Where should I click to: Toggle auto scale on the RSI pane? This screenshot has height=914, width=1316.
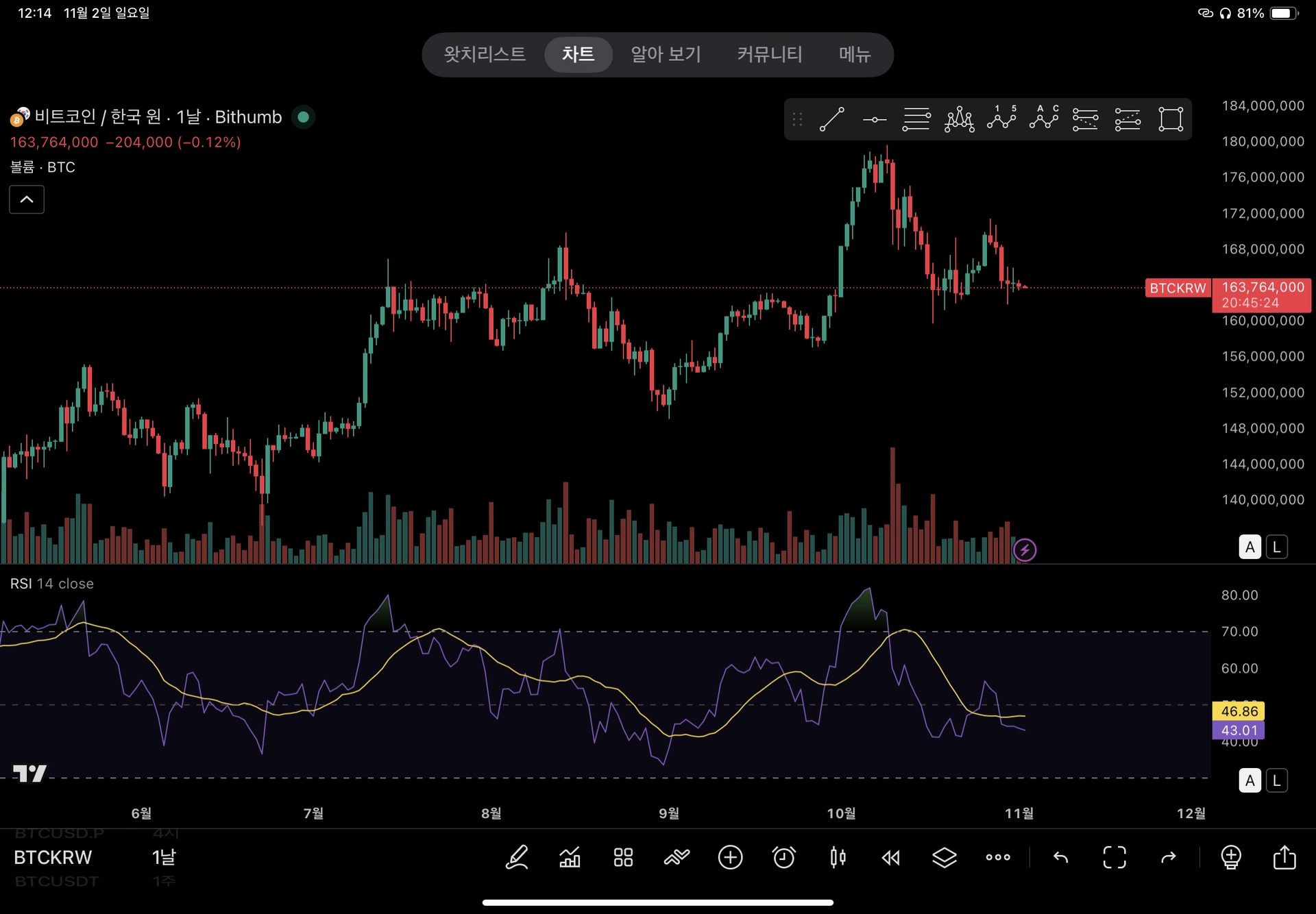coord(1250,780)
